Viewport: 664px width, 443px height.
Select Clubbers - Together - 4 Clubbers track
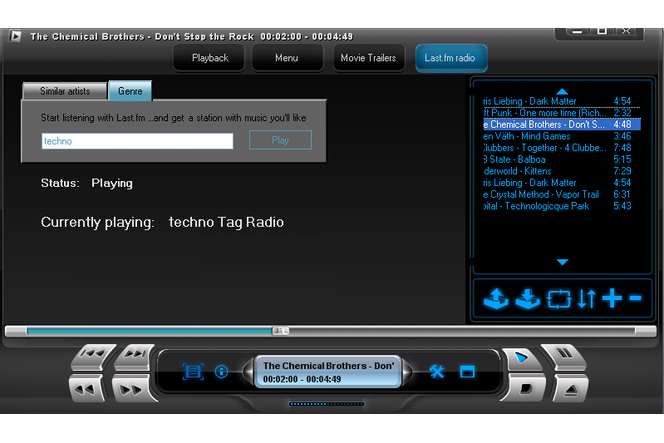[x=562, y=148]
